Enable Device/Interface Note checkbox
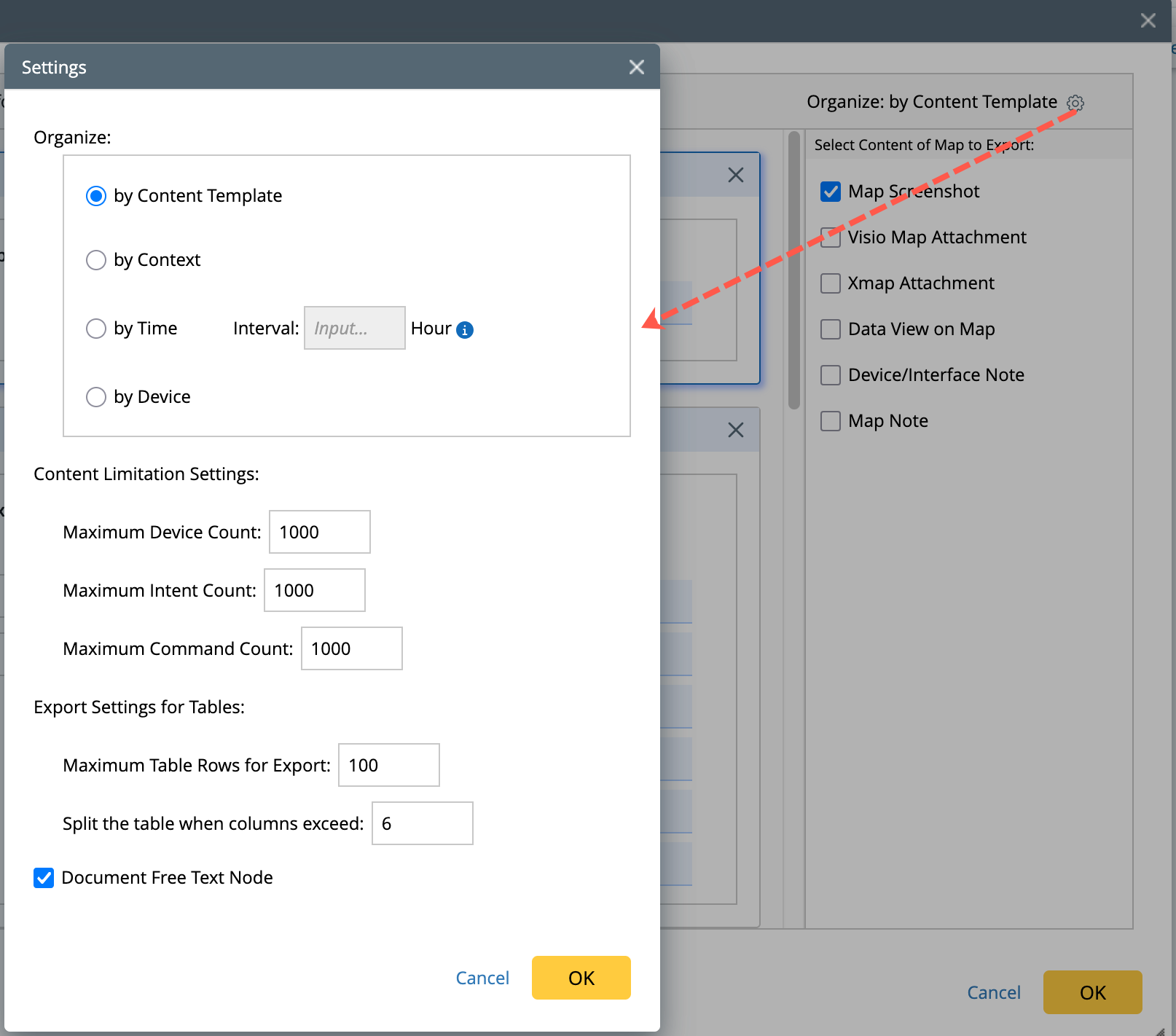Viewport: 1176px width, 1036px height. pyautogui.click(x=831, y=375)
